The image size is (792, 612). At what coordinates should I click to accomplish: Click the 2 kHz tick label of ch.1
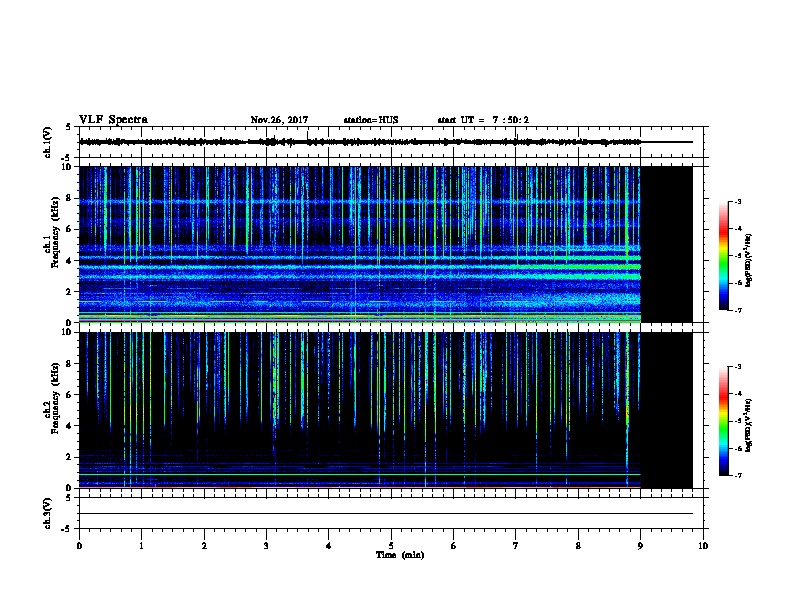(69, 292)
